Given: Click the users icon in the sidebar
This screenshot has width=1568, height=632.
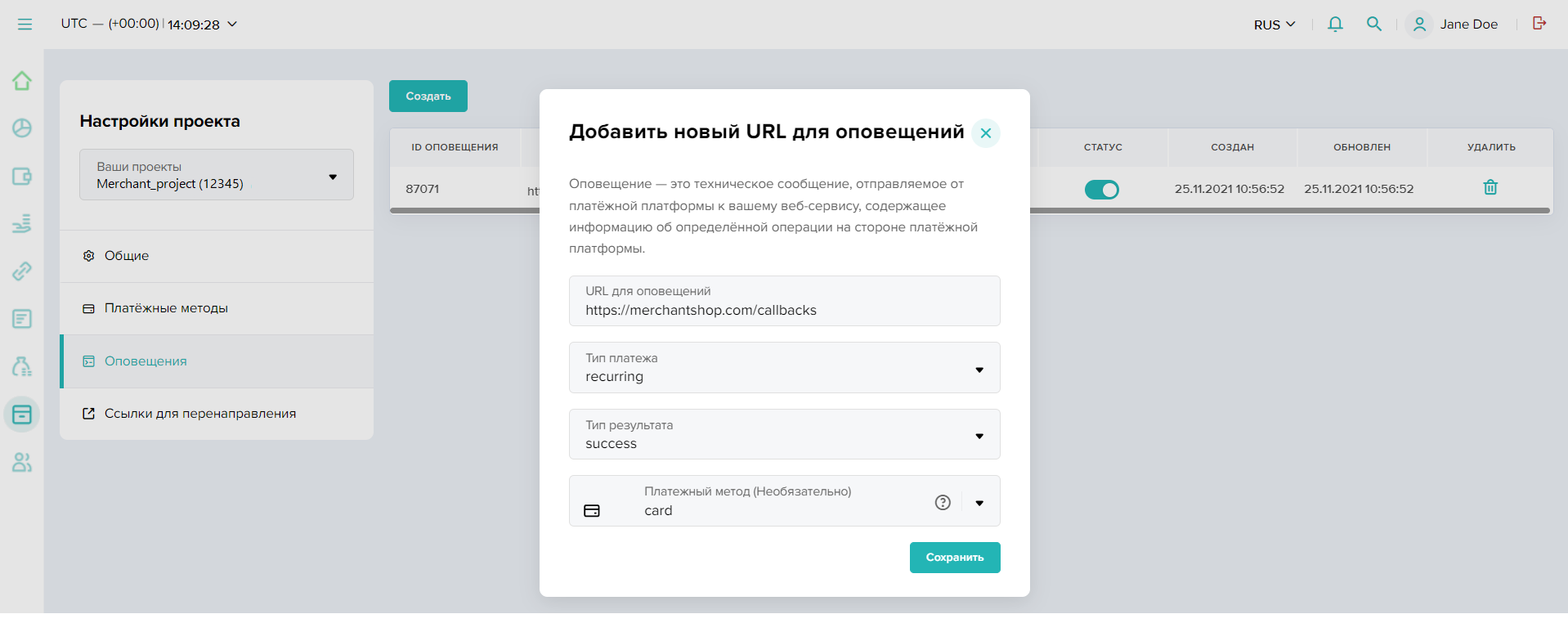Looking at the screenshot, I should tap(22, 463).
